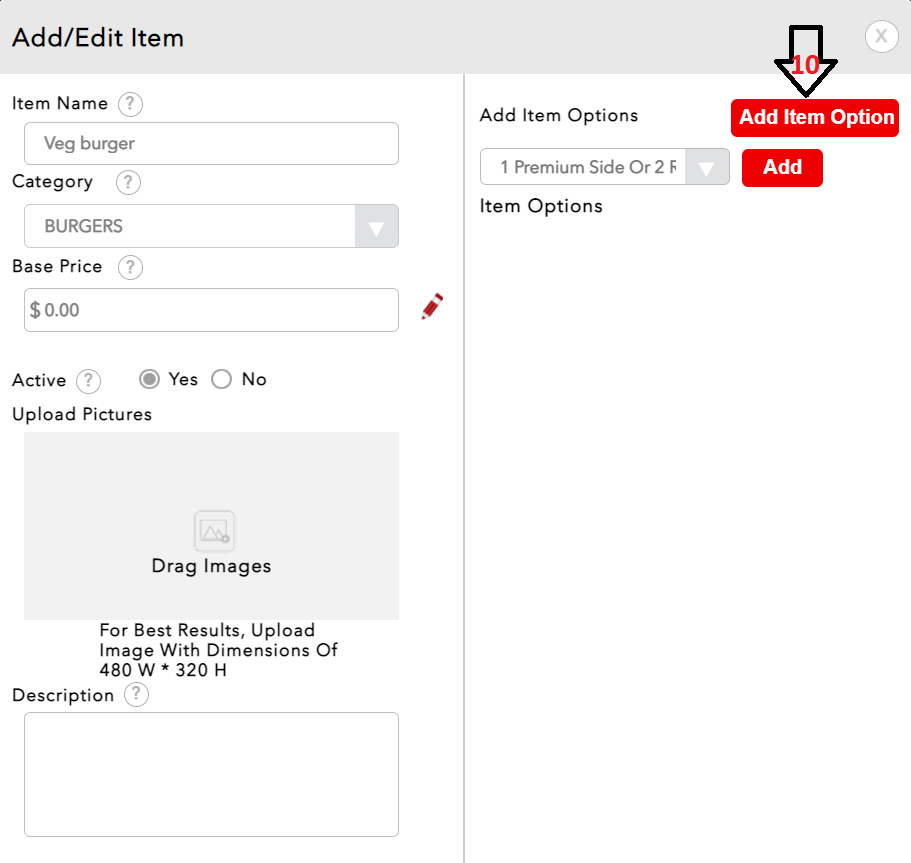This screenshot has width=911, height=863.
Task: Select the No radio button for Active
Action: pos(222,379)
